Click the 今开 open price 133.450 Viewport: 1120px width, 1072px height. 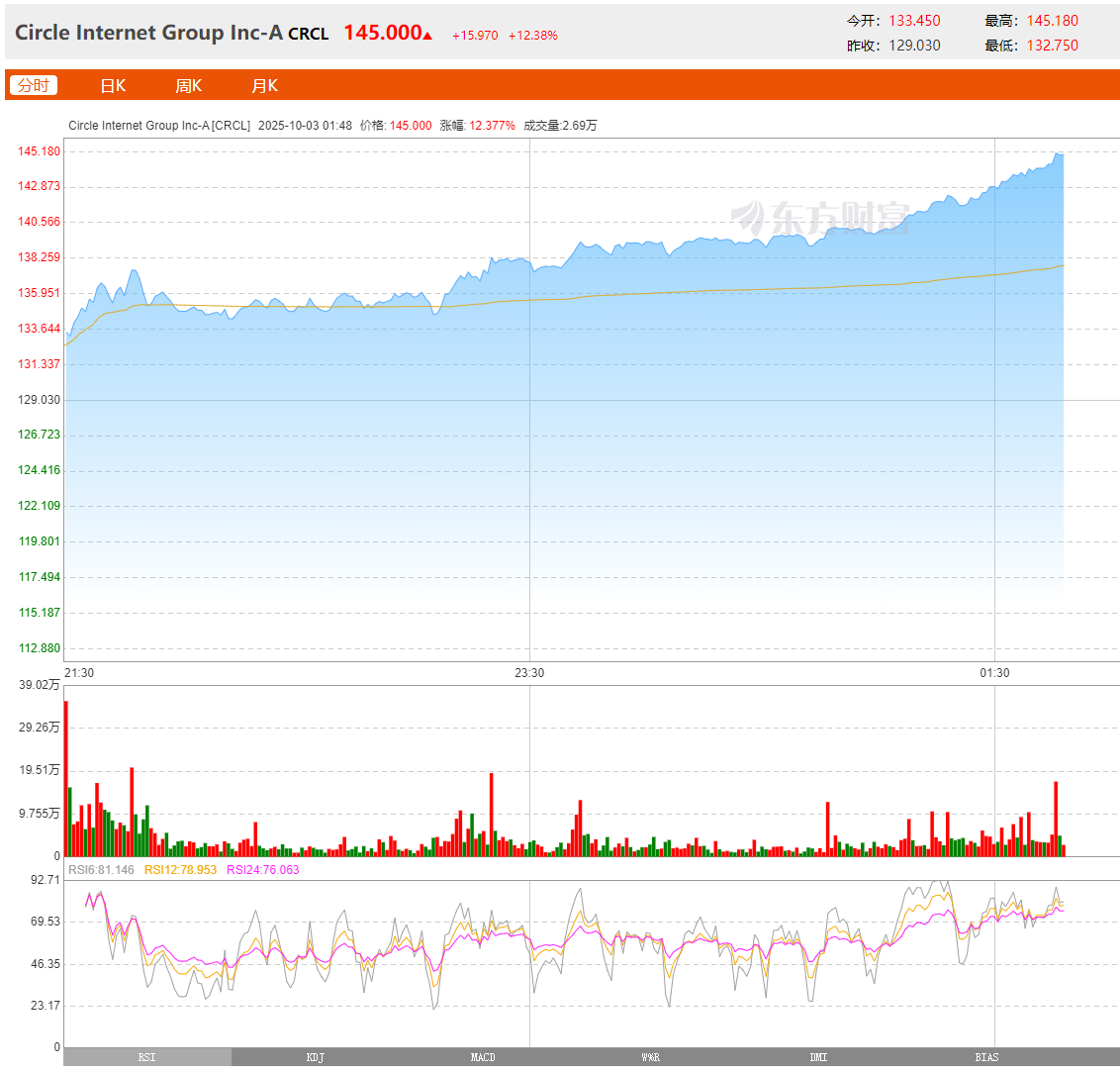point(914,21)
